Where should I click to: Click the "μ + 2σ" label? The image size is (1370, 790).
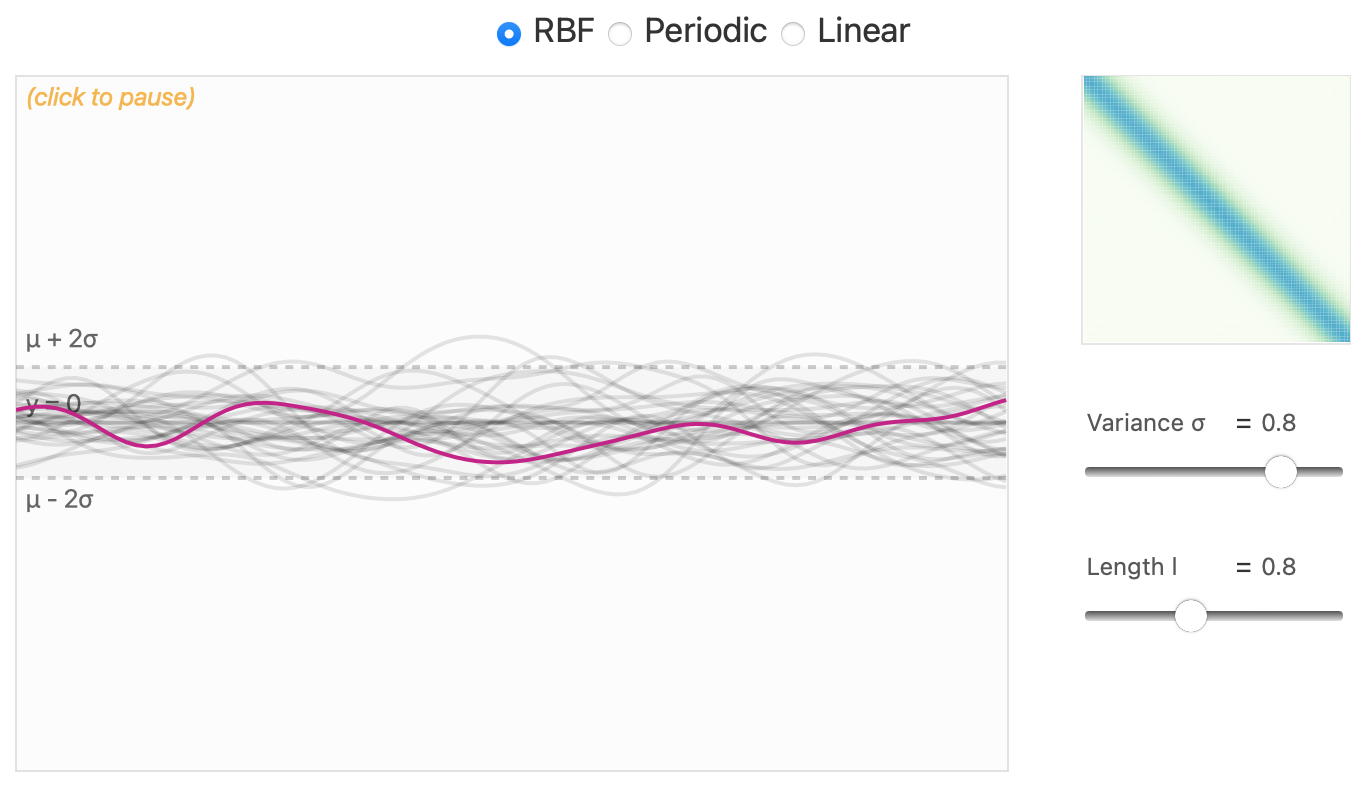pos(62,340)
